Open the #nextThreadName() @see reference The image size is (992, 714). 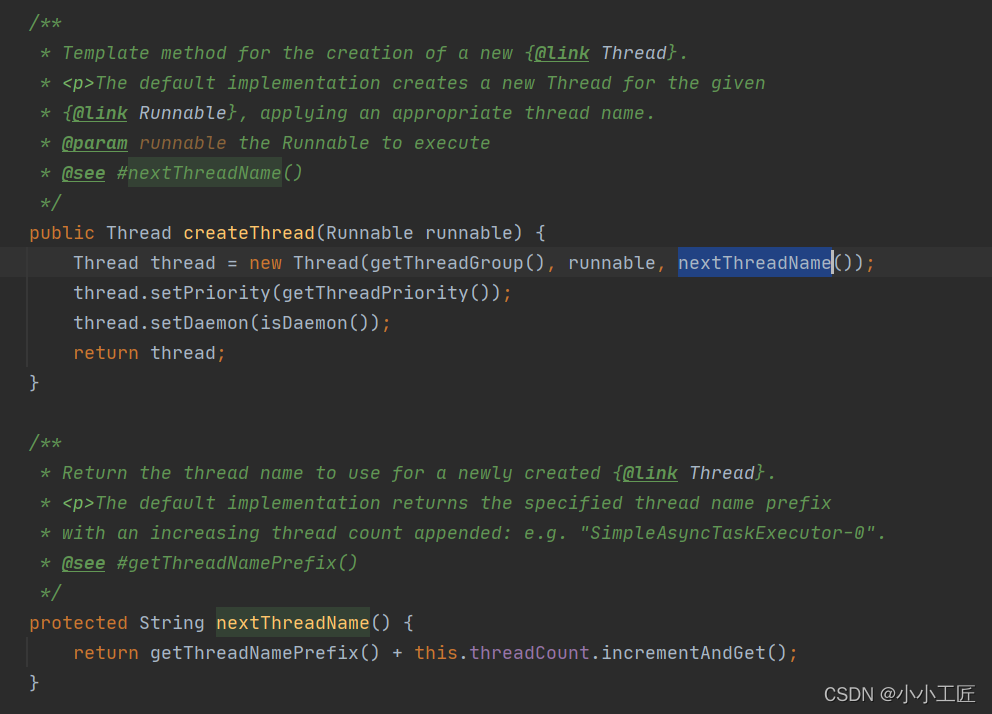click(209, 173)
